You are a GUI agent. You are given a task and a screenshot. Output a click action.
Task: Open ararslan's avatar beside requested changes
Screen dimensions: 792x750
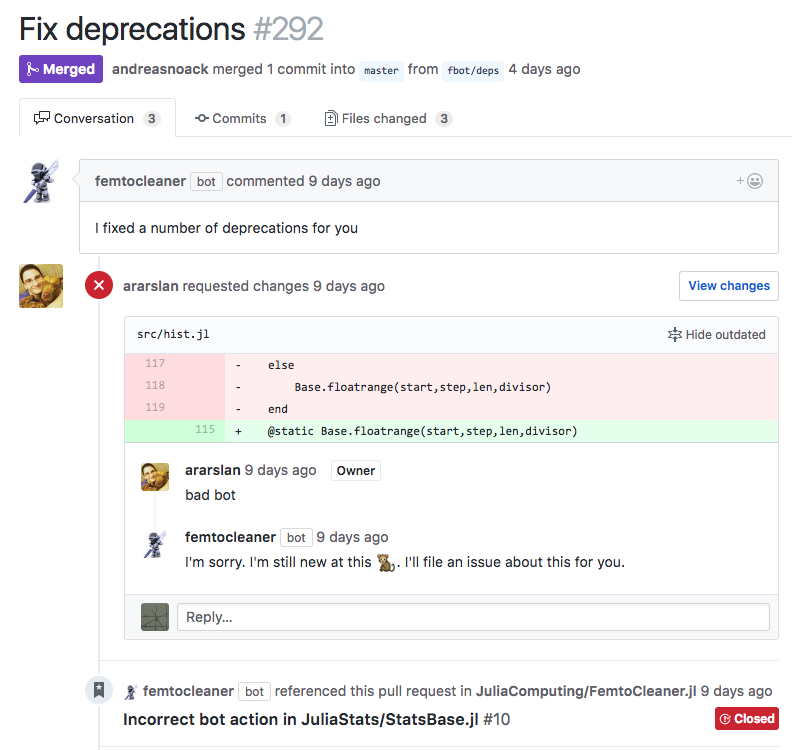(41, 286)
